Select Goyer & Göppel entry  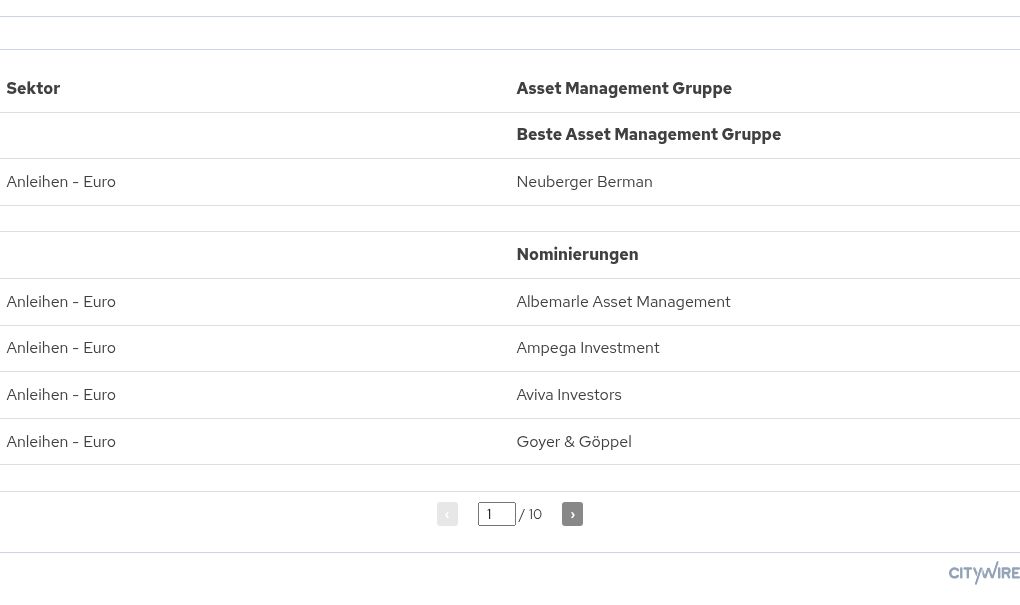[x=574, y=442]
